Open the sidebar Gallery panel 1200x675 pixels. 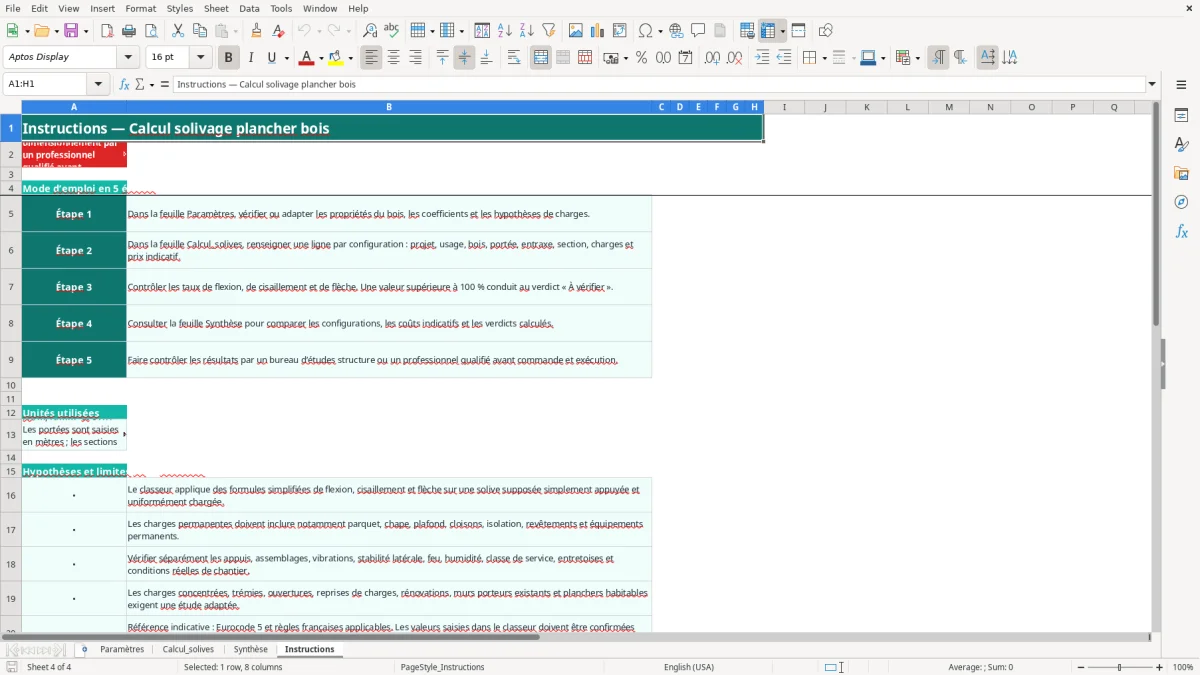pos(1181,173)
